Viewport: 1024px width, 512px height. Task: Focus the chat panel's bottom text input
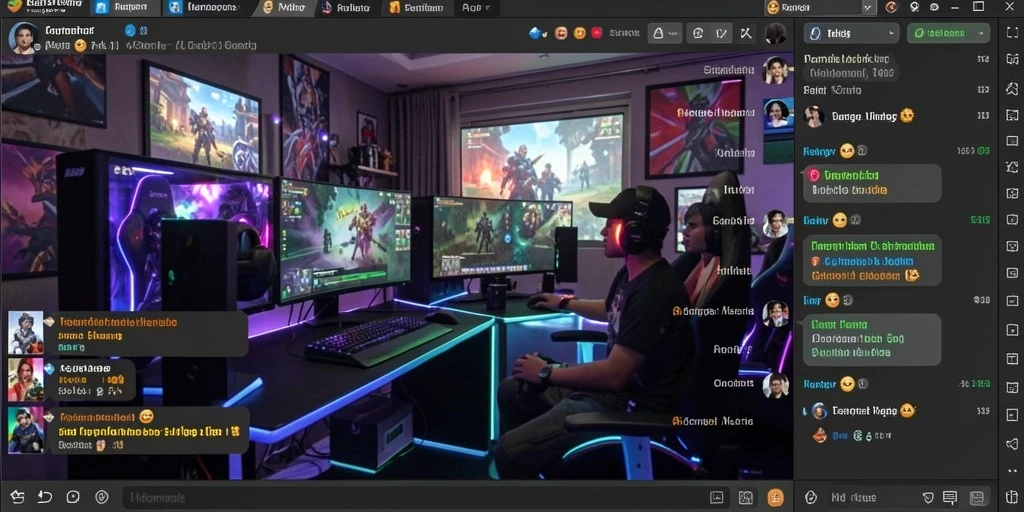(871, 498)
